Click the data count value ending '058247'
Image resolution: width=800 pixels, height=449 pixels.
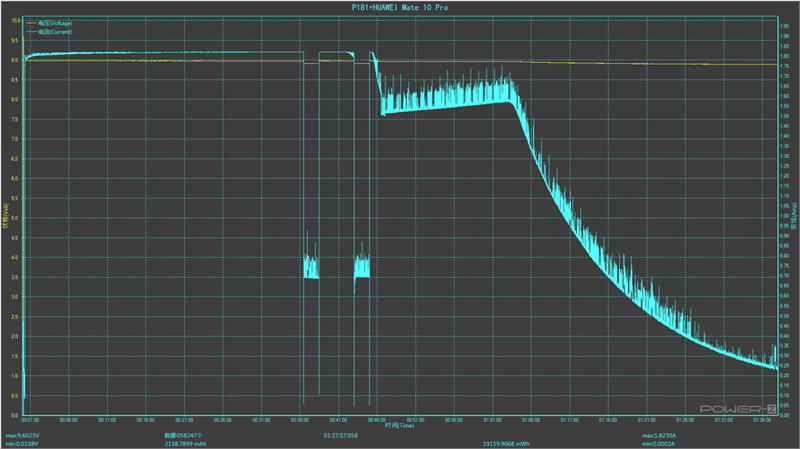[184, 436]
